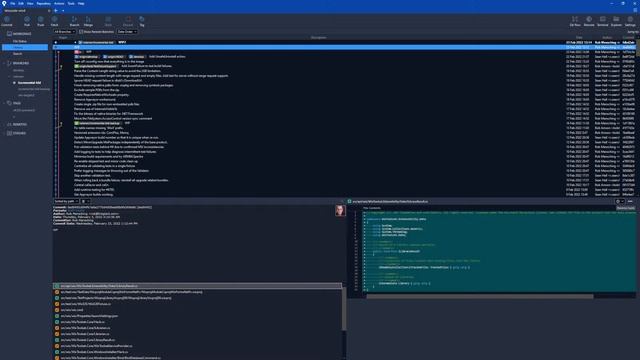Viewport: 640px width, 360px height.
Task: Click the Stash toolbar icon
Action: click(108, 21)
